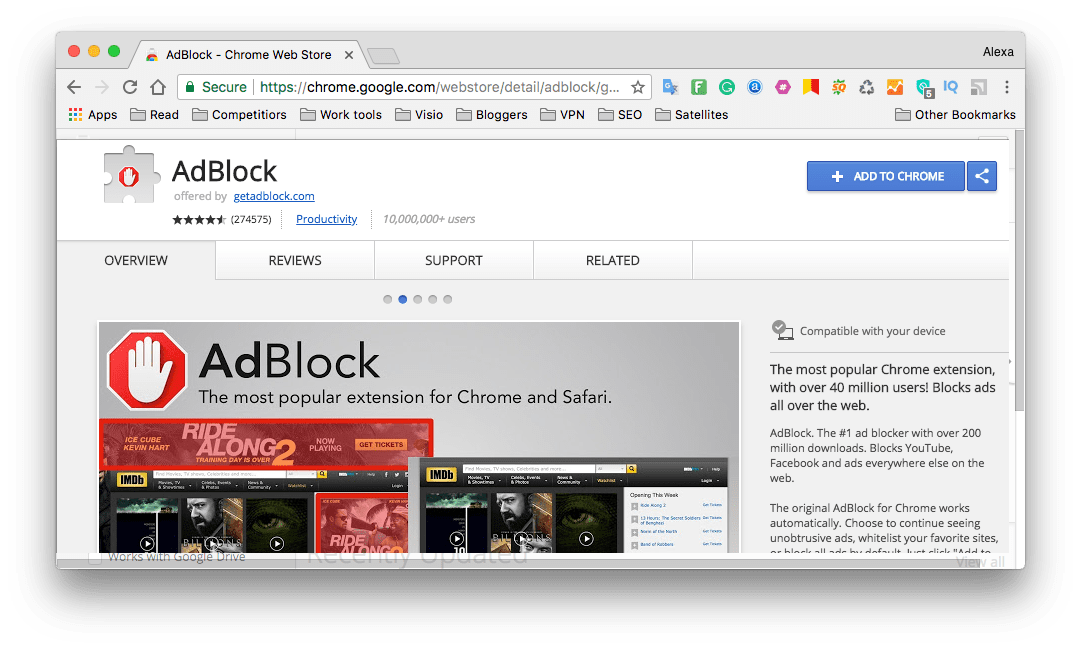Click 'Compatible with your device' text
The image size is (1081, 649).
pos(872,331)
